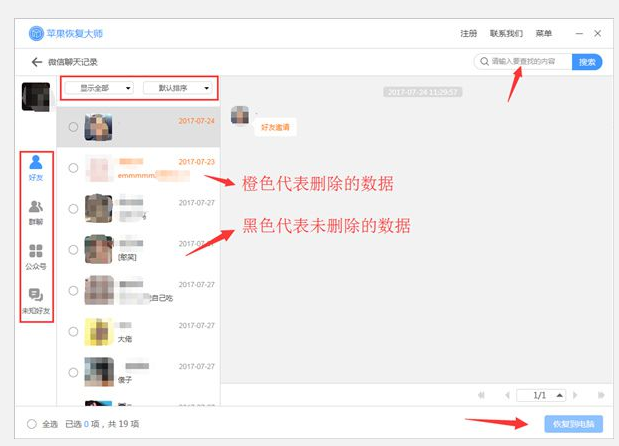Viewport: 619px width, 446px height.
Task: Open 联系我们 in the title bar
Action: pyautogui.click(x=506, y=34)
